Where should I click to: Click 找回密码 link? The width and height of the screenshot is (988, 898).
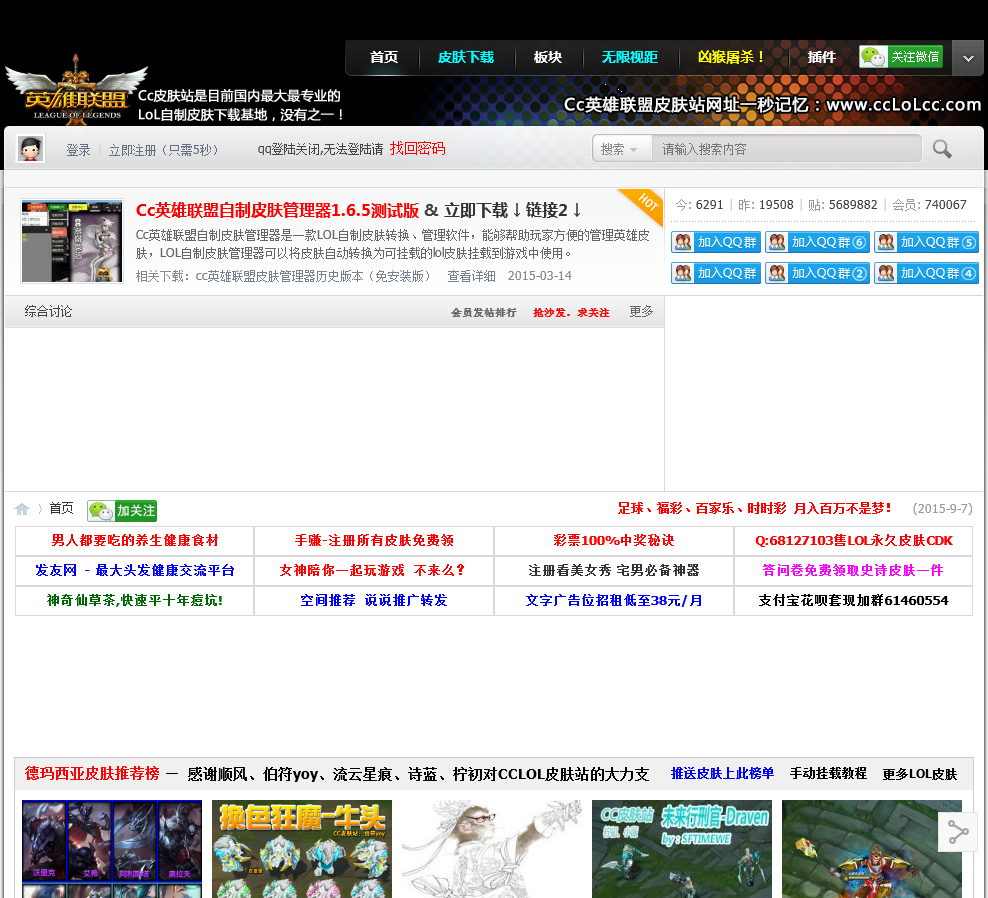click(x=417, y=149)
